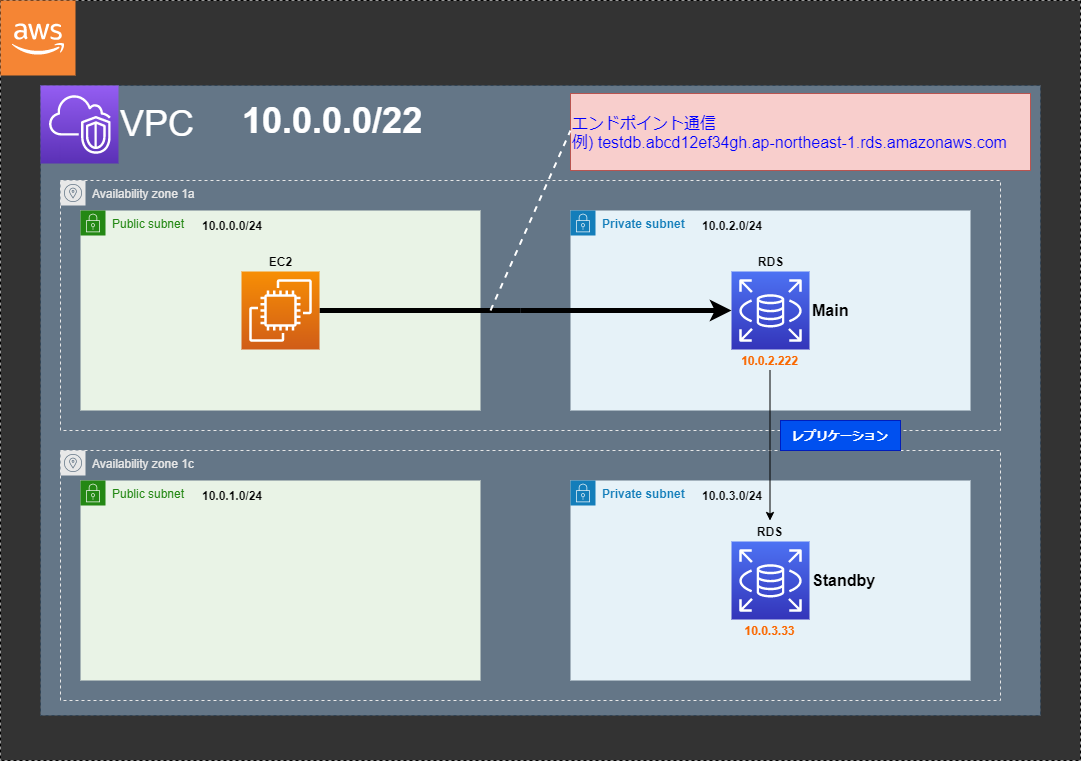Click the AWS logo icon
Viewport: 1081px width, 761px height.
point(38,38)
